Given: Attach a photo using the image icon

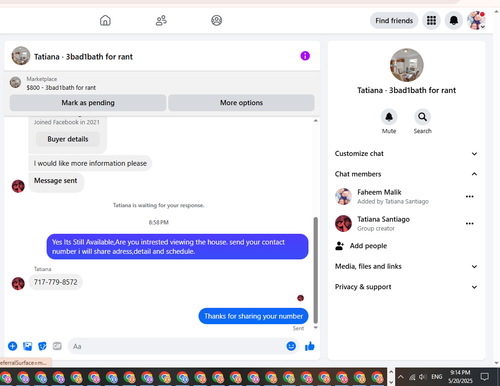Looking at the screenshot, I should (x=28, y=346).
